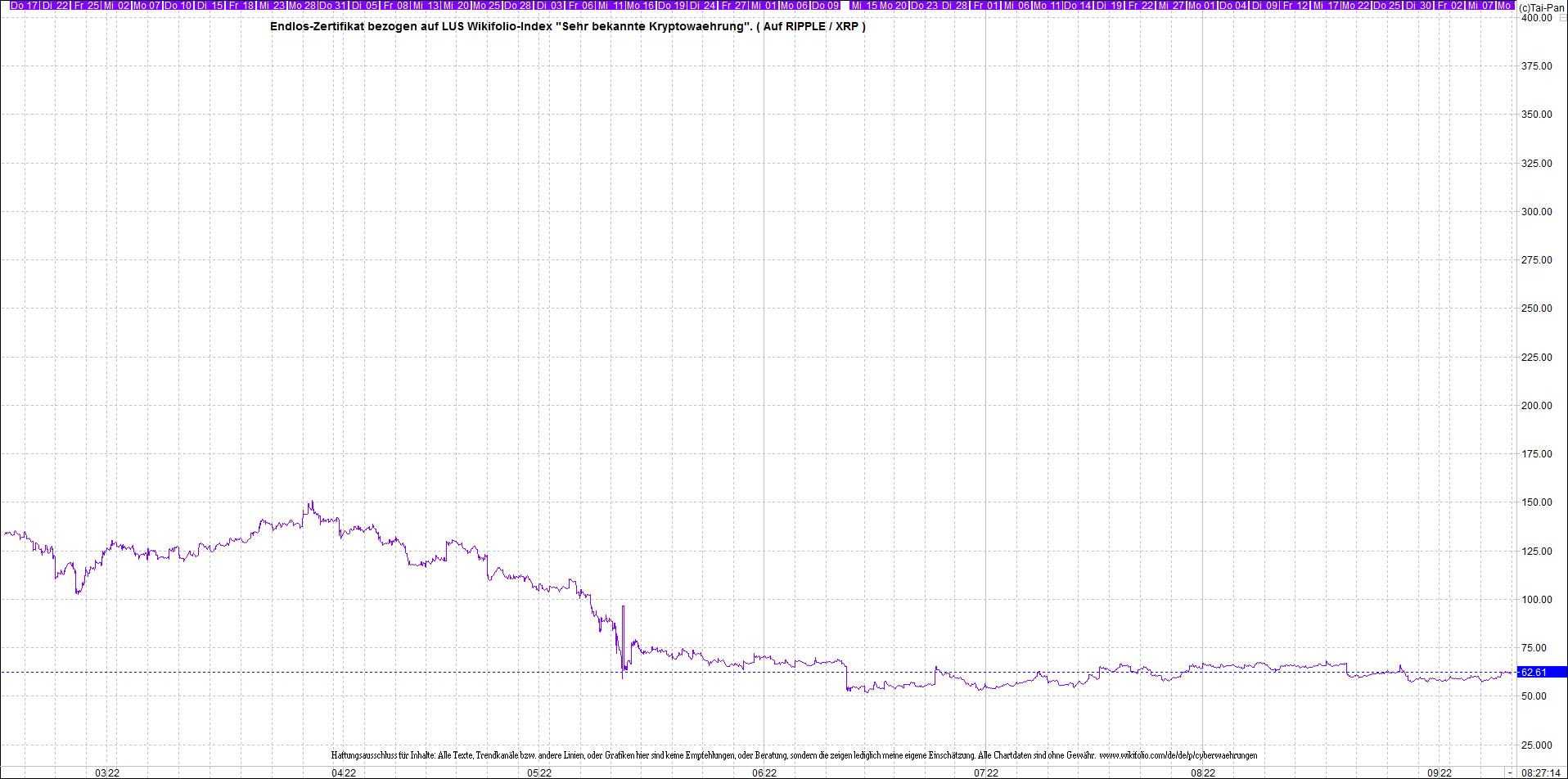Viewport: 1568px width, 779px height.
Task: Click the 08:27:14 time display
Action: click(x=1541, y=772)
